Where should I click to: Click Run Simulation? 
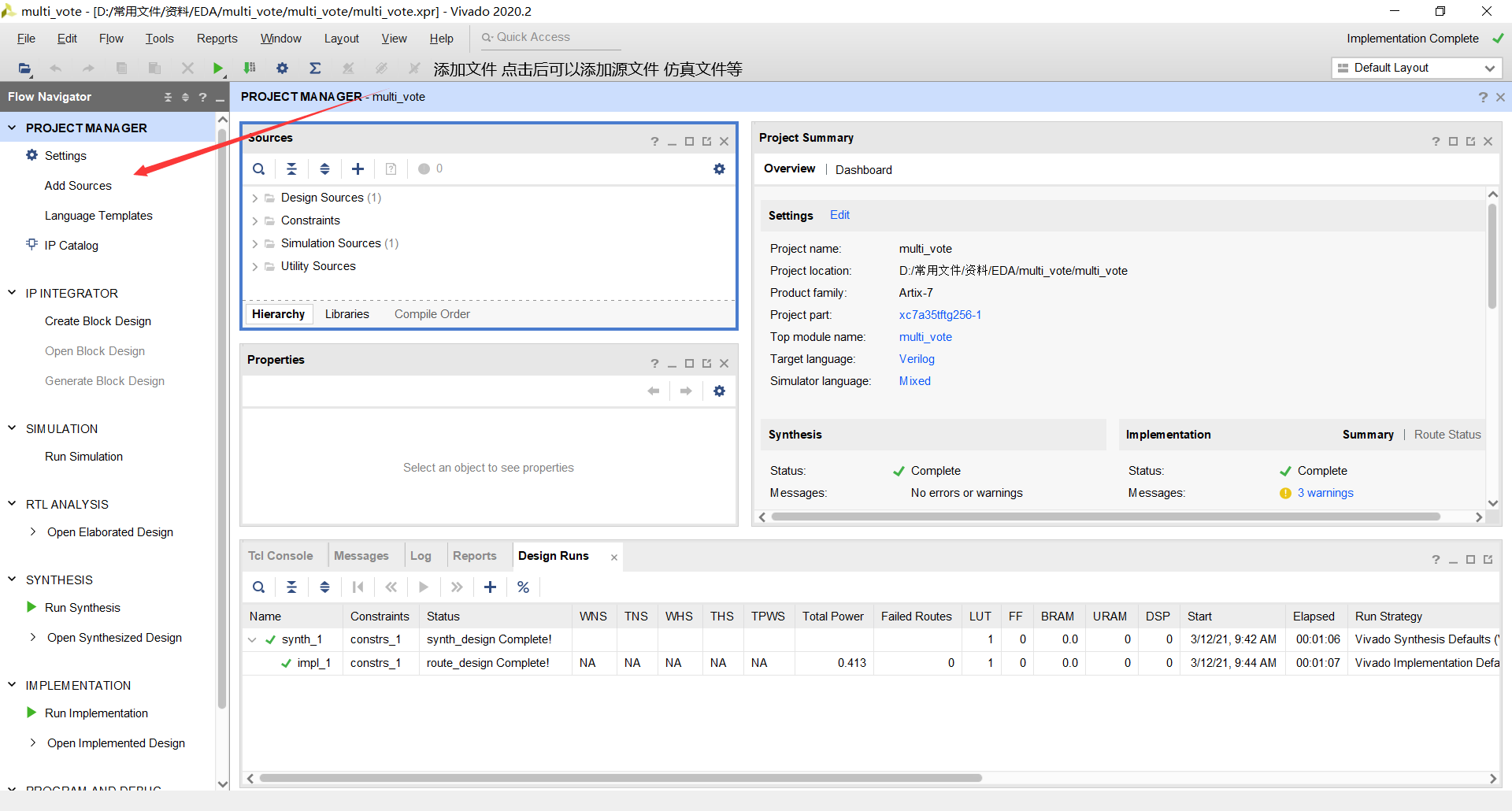click(x=83, y=457)
